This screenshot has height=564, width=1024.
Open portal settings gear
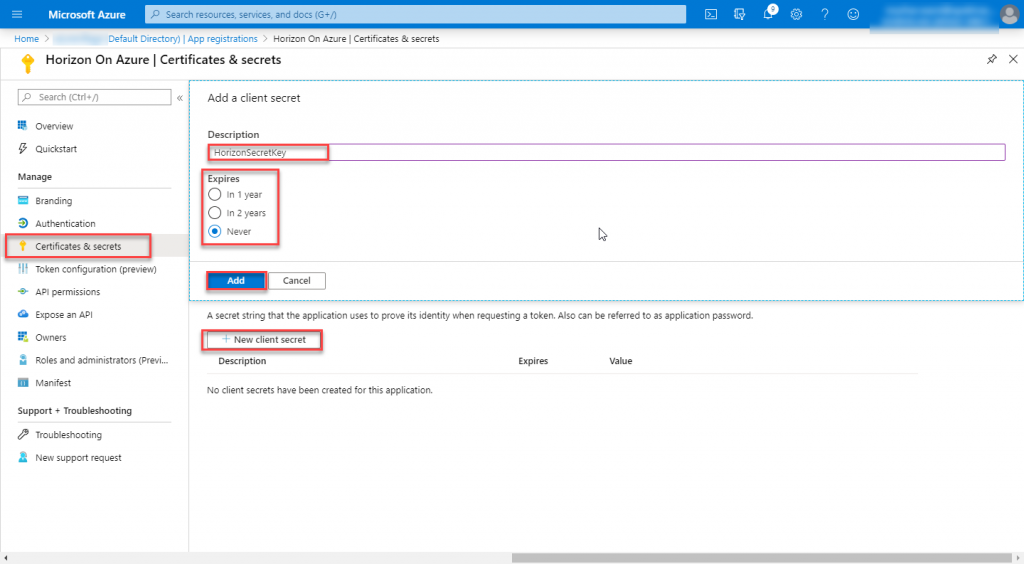coord(796,14)
